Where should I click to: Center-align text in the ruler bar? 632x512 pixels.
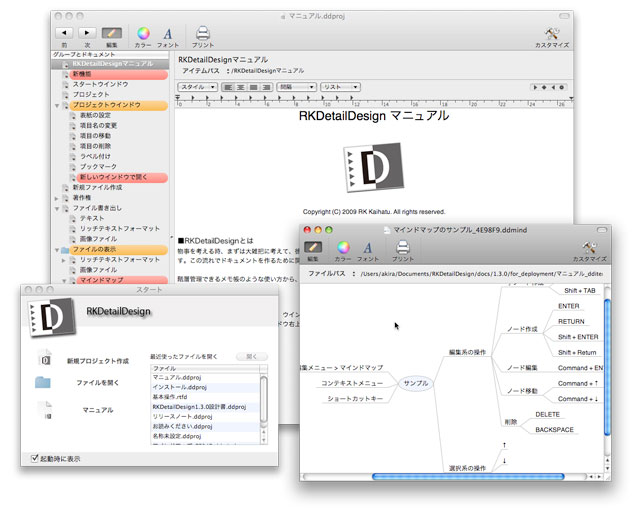coord(241,87)
